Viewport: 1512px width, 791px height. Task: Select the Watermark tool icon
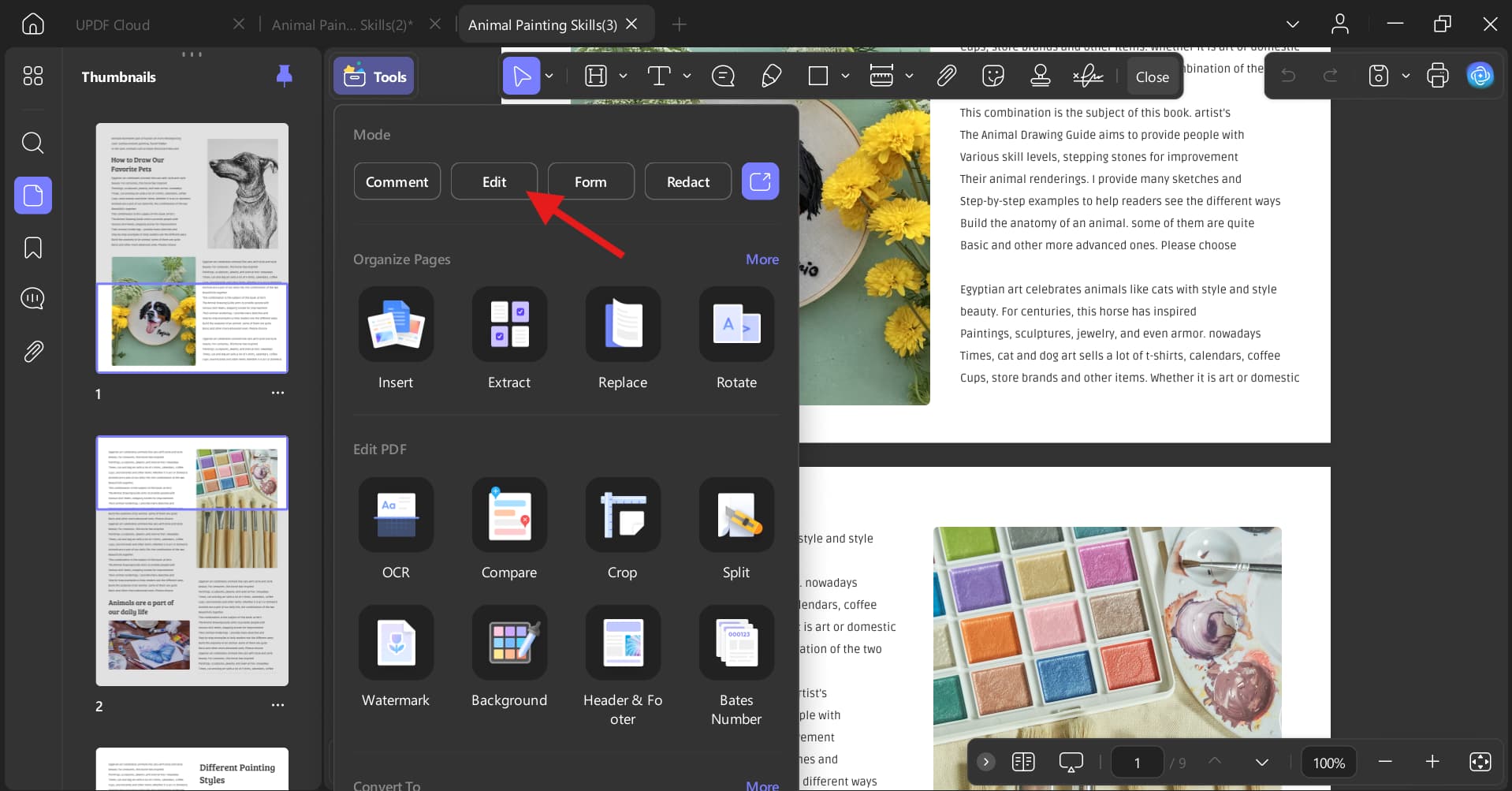click(x=396, y=642)
